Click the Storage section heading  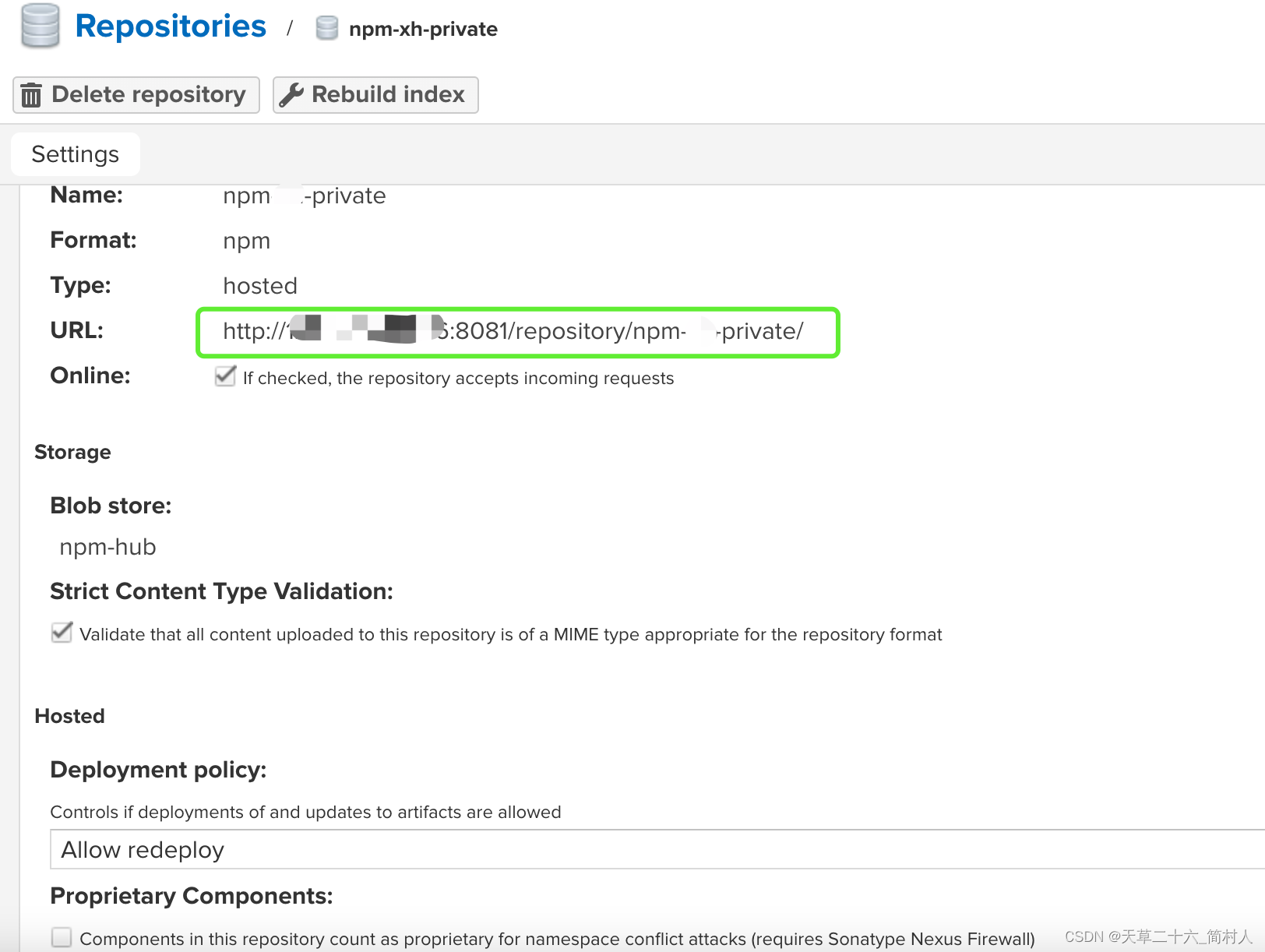click(73, 453)
